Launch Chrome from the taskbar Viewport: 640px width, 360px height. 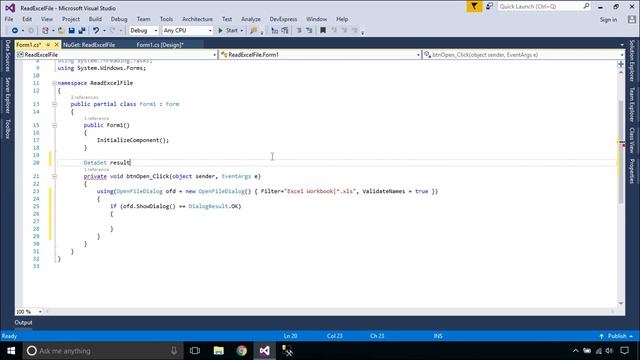click(242, 351)
